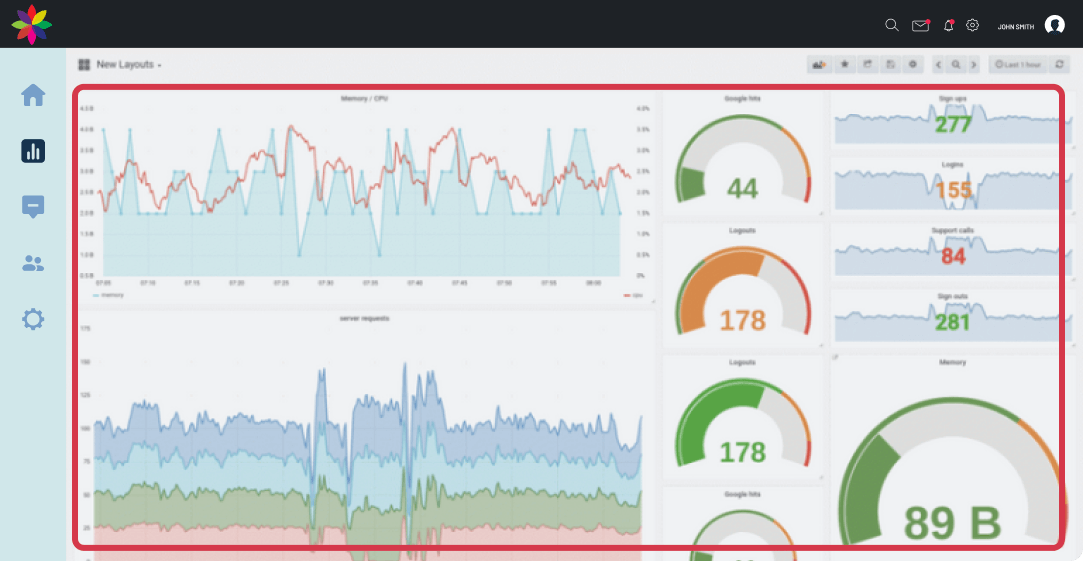Toggle the cpu series in the legend
This screenshot has width=1083, height=561.
(631, 295)
